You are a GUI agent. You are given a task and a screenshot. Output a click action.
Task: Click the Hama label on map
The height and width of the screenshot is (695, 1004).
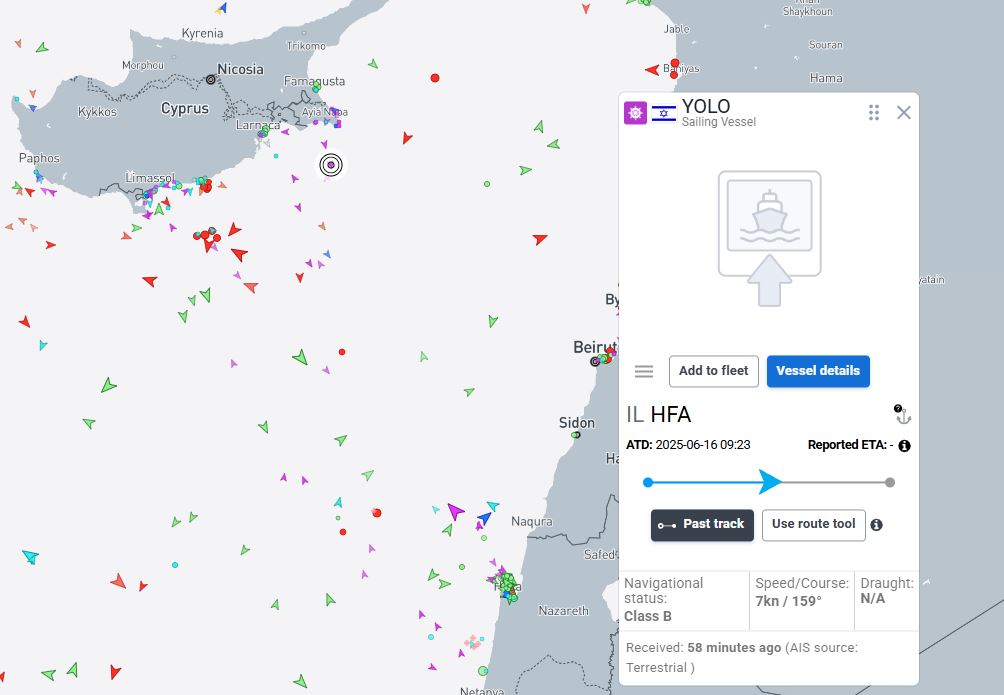pos(826,78)
